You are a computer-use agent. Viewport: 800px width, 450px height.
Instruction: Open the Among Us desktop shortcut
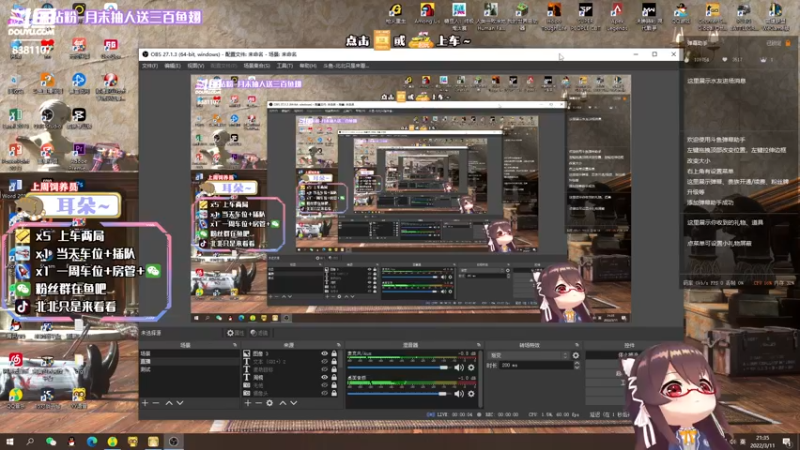coord(427,15)
